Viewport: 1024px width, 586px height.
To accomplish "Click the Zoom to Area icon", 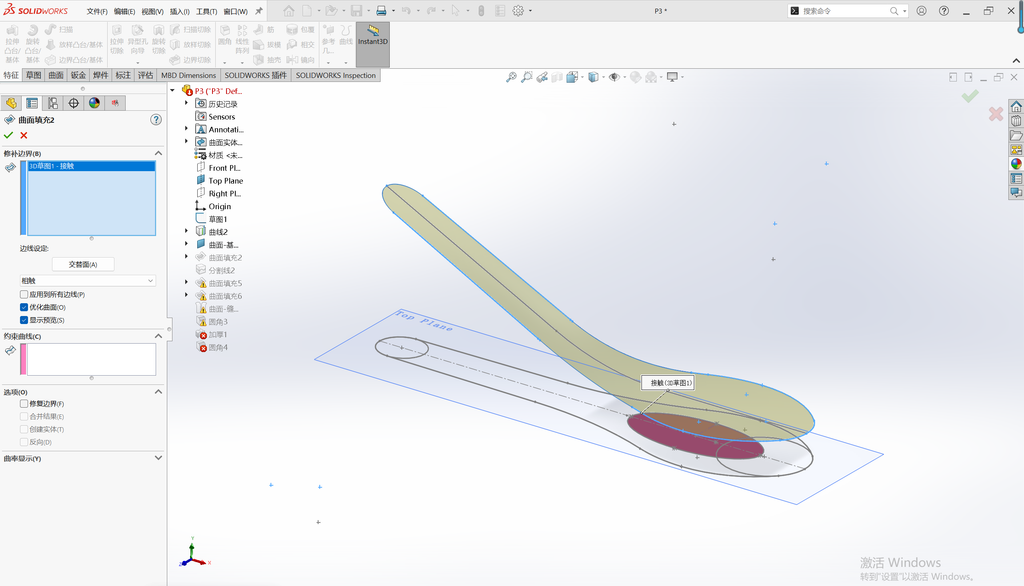I will click(x=527, y=77).
